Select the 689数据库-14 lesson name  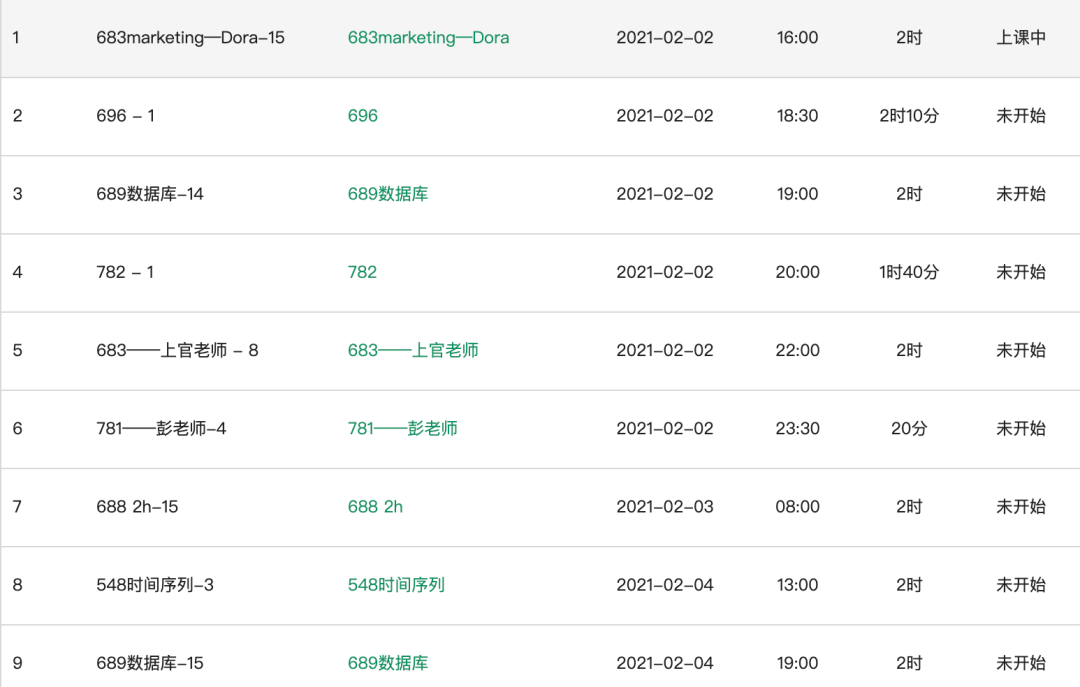150,194
